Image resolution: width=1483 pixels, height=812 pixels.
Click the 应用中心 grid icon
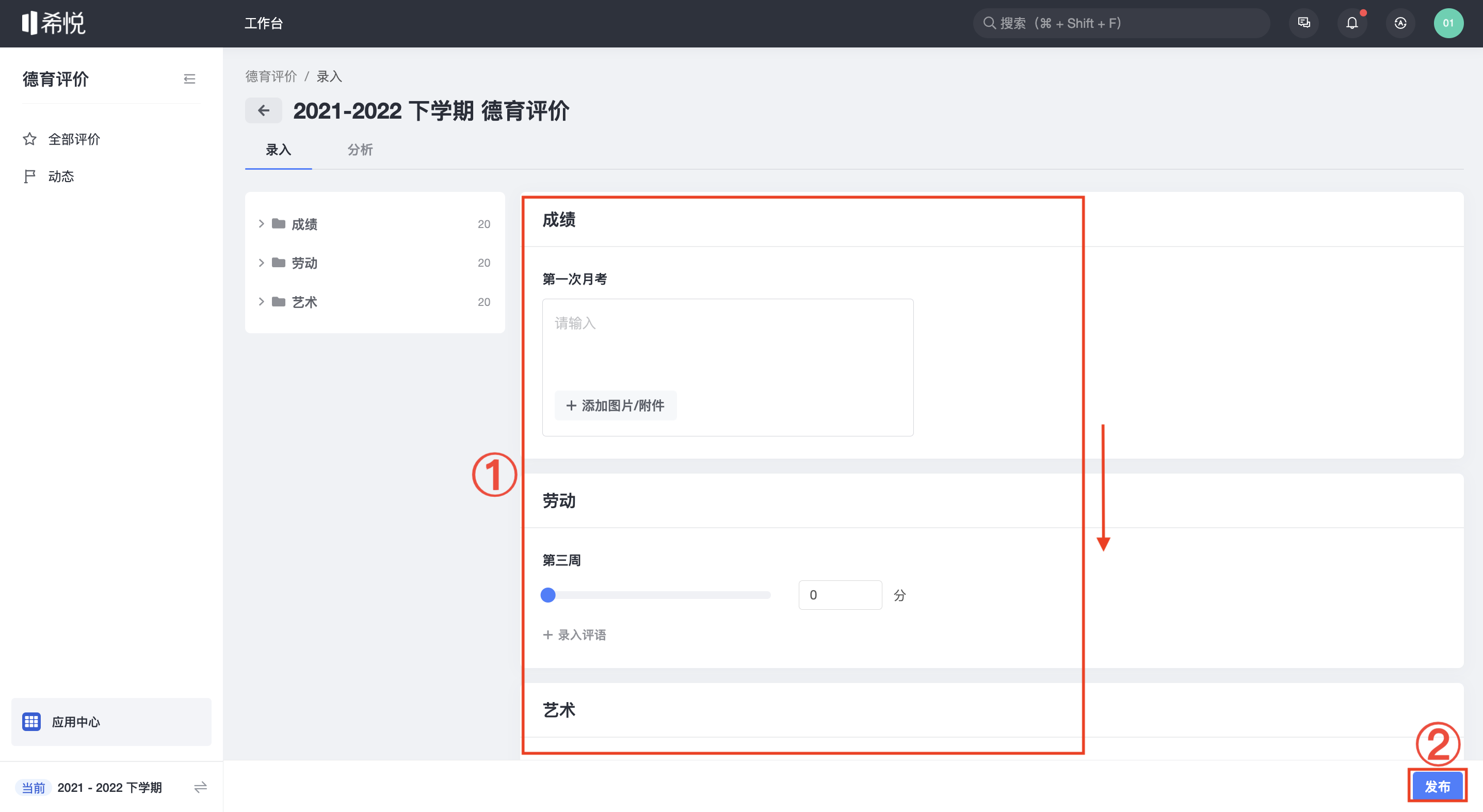pos(31,721)
